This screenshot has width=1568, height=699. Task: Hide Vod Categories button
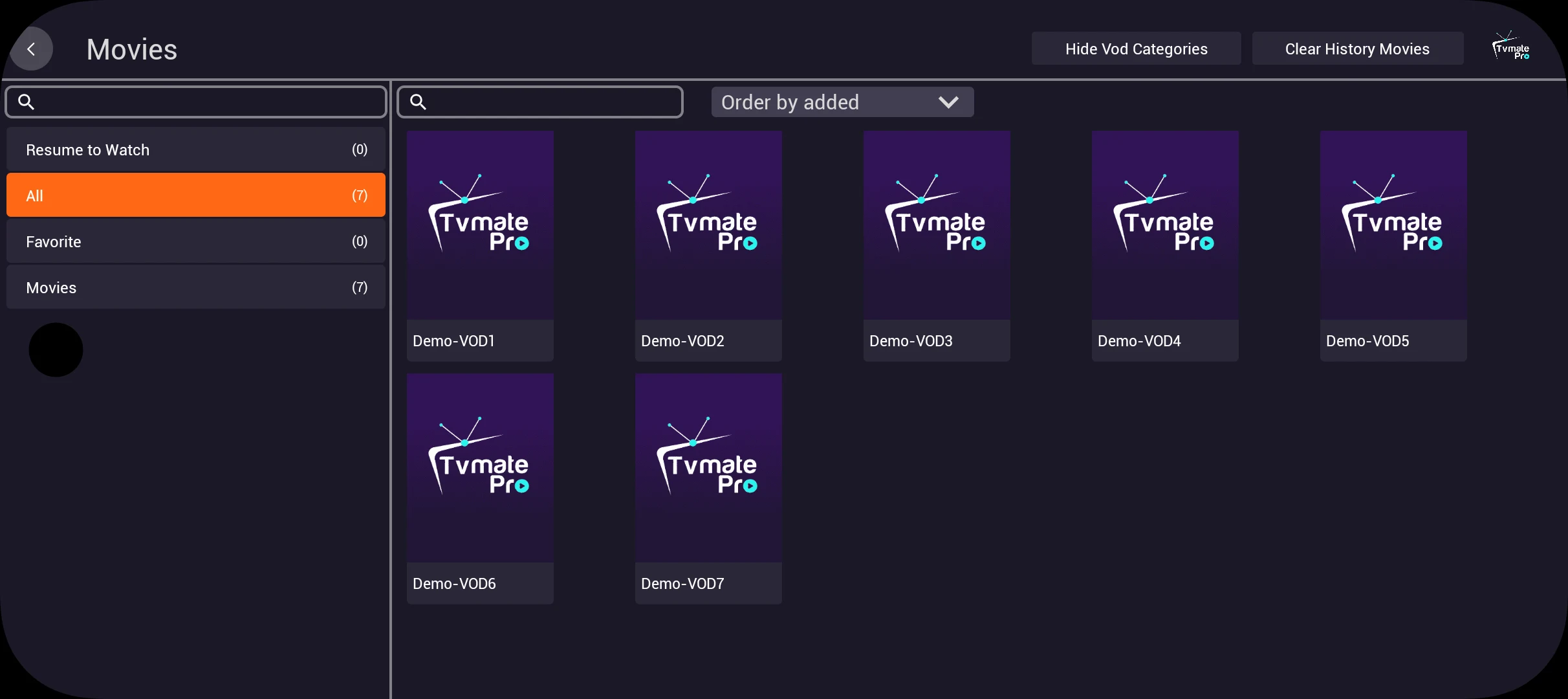1136,49
